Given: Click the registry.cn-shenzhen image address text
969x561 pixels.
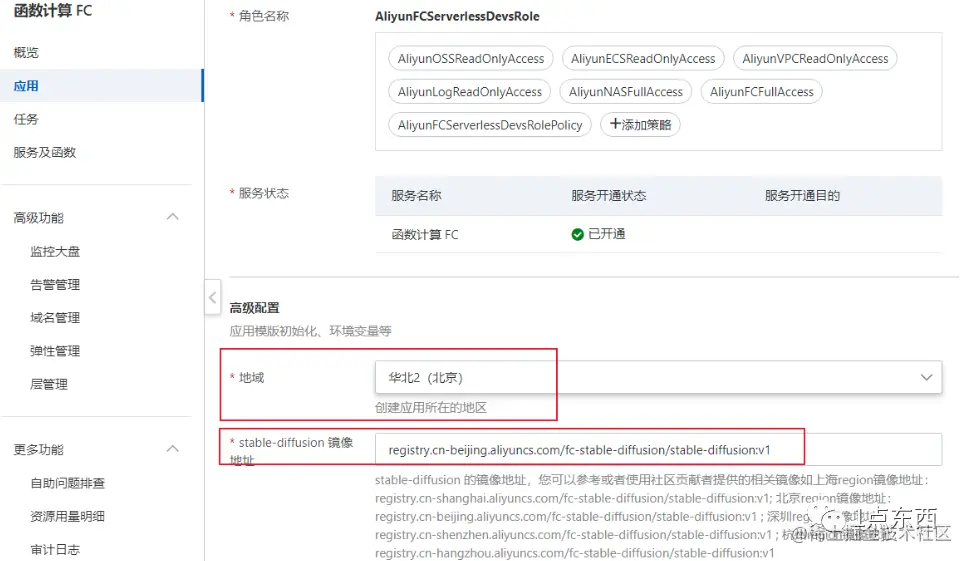Looking at the screenshot, I should [573, 534].
